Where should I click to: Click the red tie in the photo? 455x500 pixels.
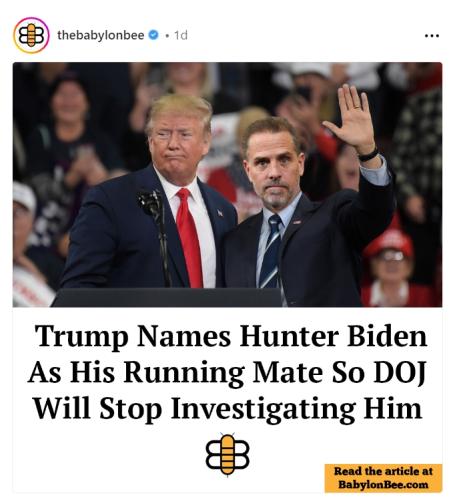coord(189,237)
